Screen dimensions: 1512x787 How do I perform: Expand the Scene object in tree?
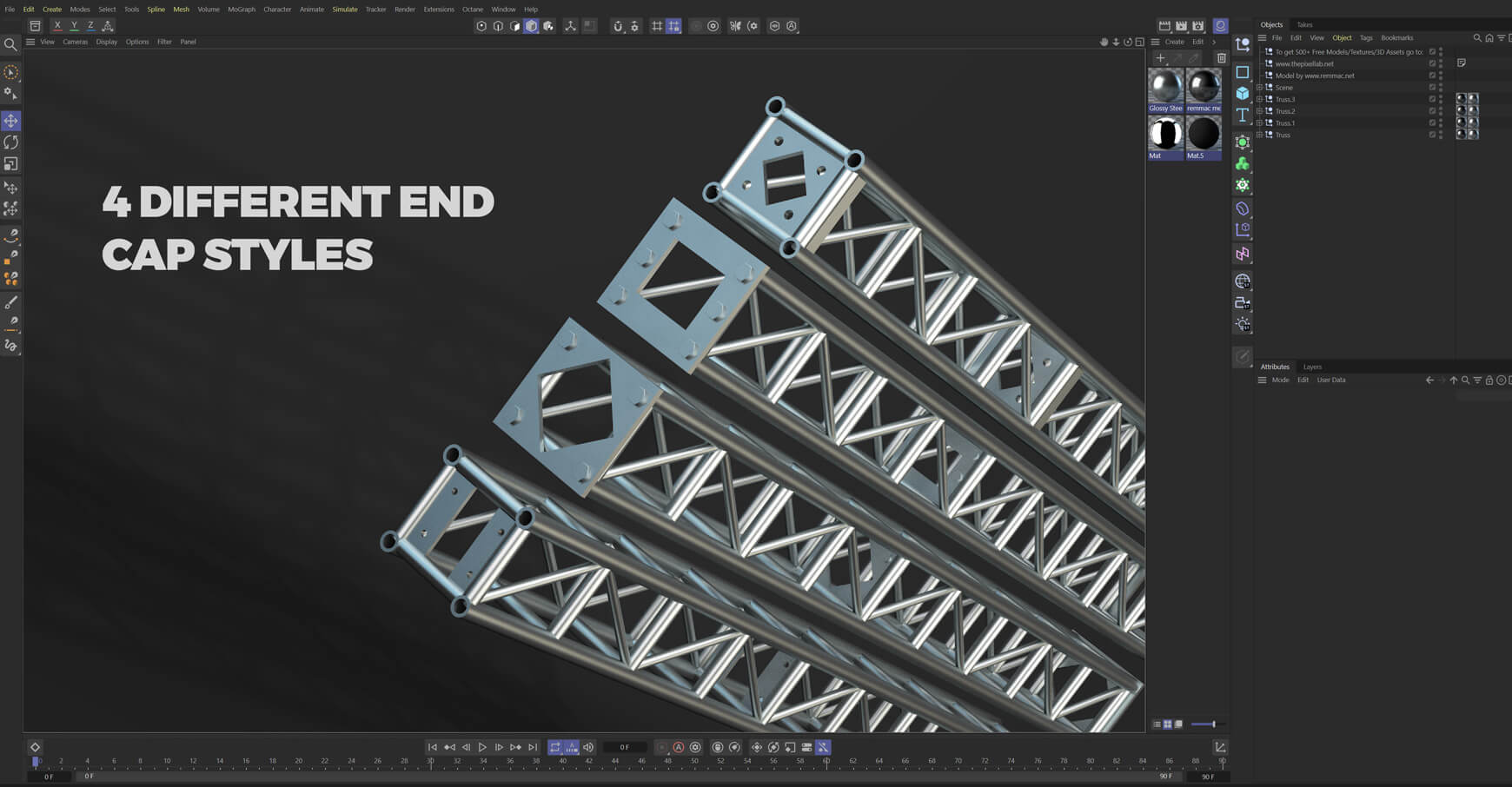pos(1259,88)
